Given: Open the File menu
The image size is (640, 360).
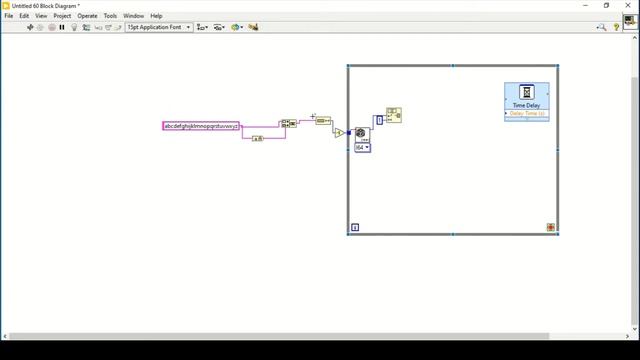Looking at the screenshot, I should (x=9, y=16).
